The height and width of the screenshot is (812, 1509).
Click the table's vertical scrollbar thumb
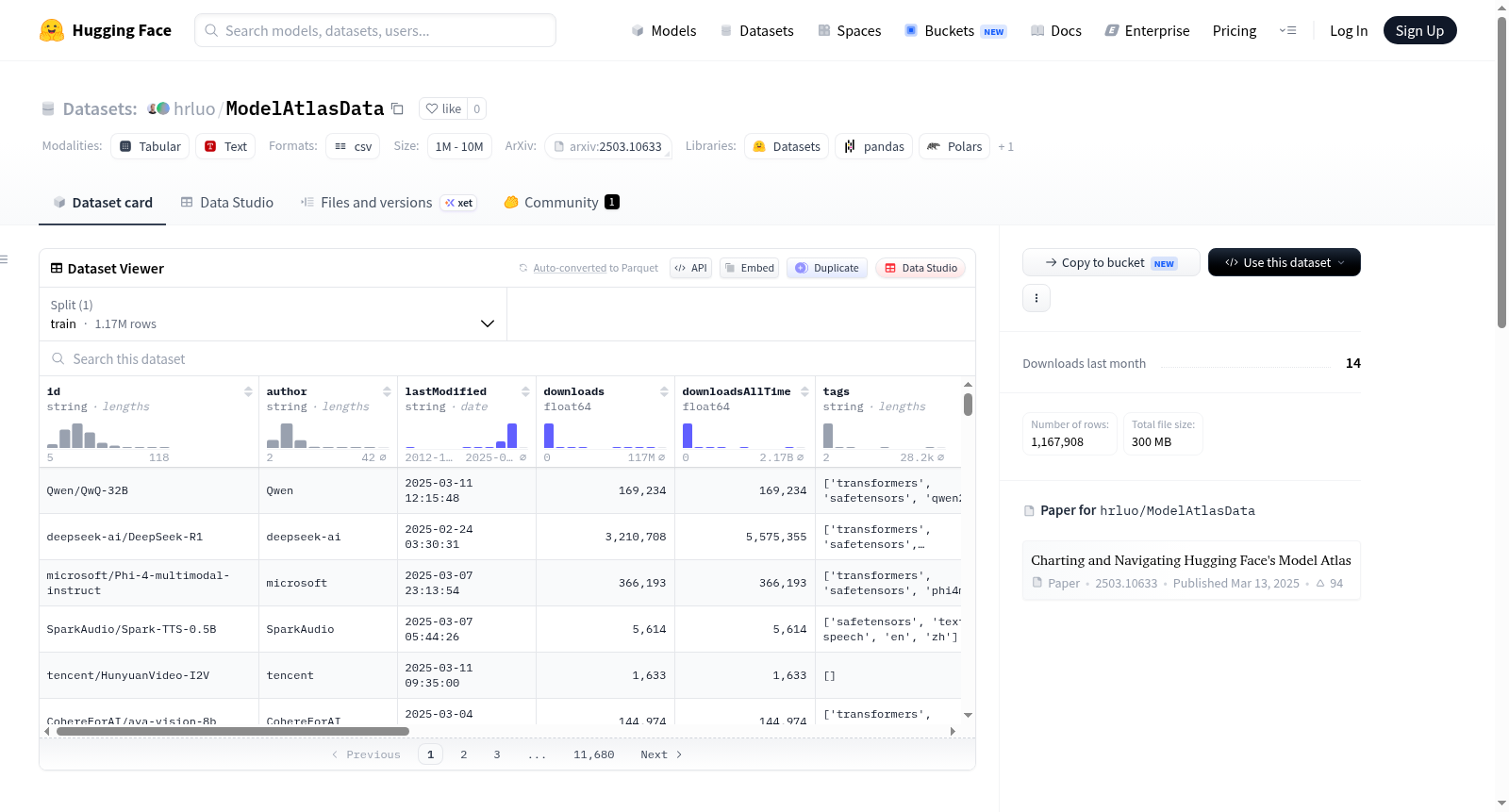(x=968, y=405)
